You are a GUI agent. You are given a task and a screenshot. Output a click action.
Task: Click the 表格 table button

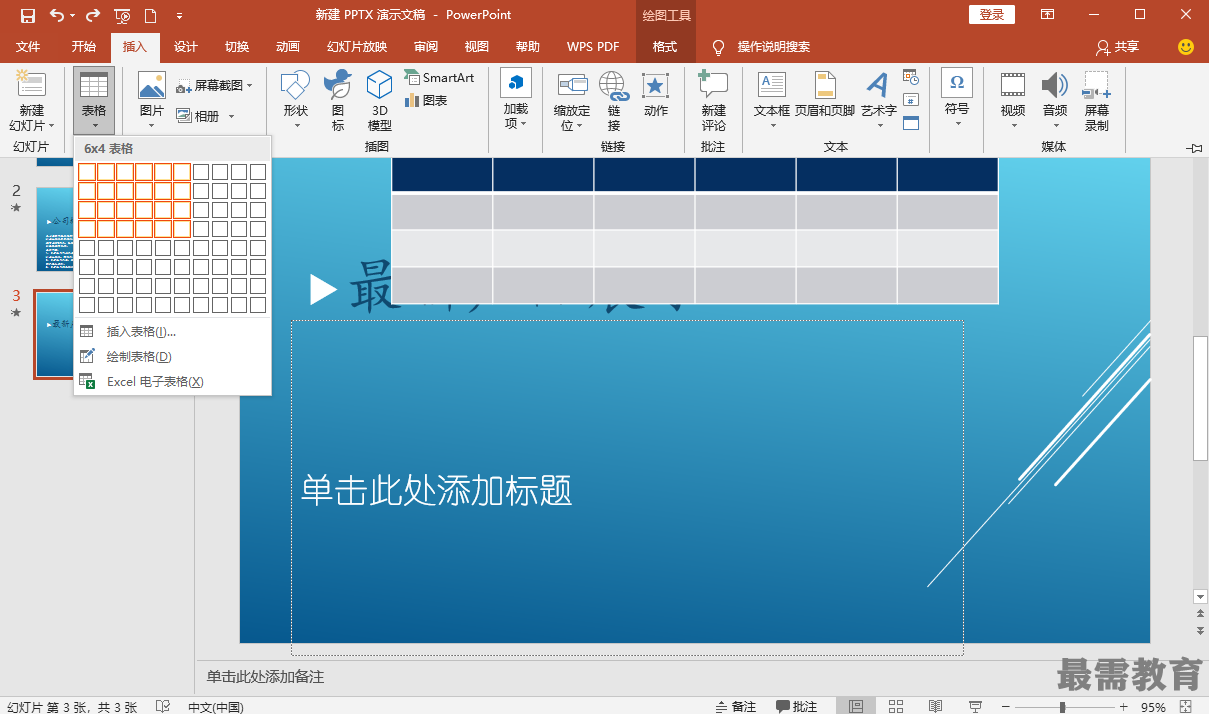pos(94,100)
